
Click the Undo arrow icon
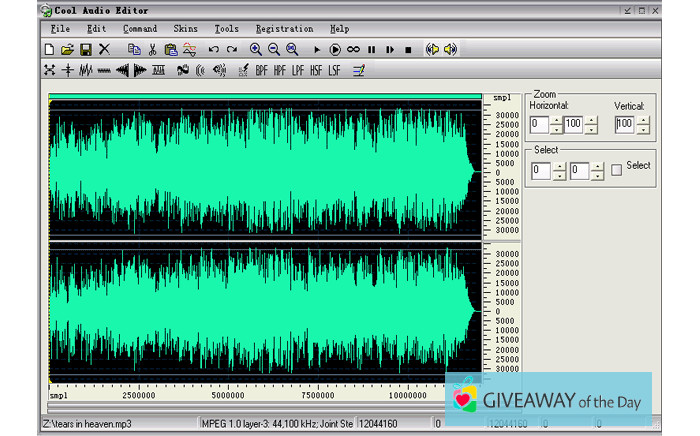213,49
